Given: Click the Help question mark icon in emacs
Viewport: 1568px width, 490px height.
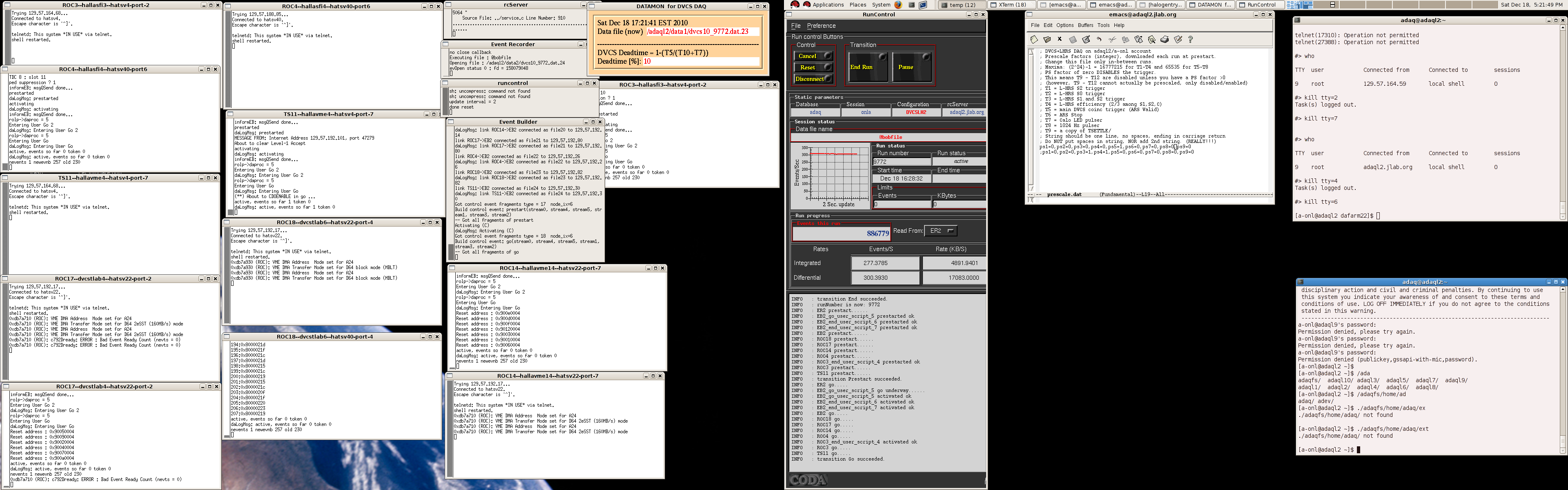Looking at the screenshot, I should (1191, 40).
